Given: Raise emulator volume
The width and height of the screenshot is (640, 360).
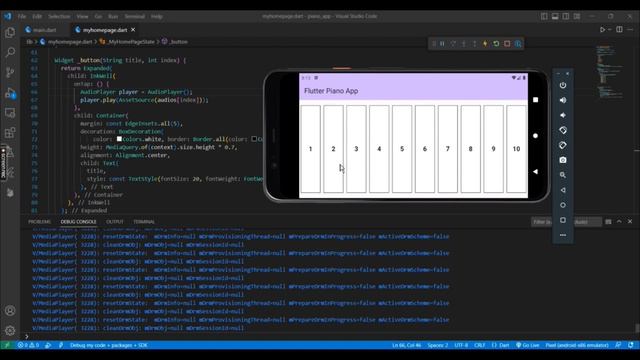Looking at the screenshot, I should [563, 100].
